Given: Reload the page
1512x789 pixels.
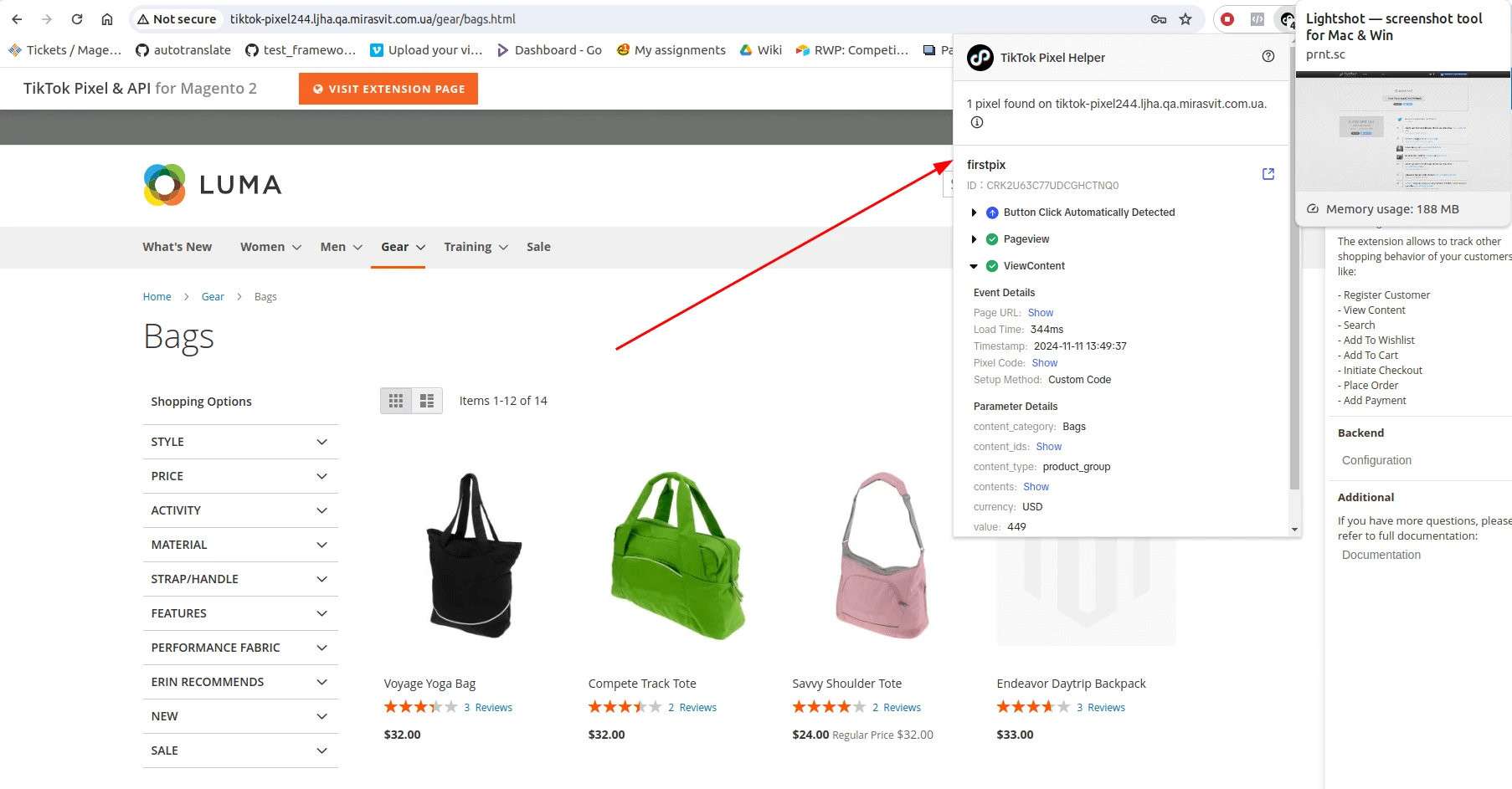Looking at the screenshot, I should (77, 19).
